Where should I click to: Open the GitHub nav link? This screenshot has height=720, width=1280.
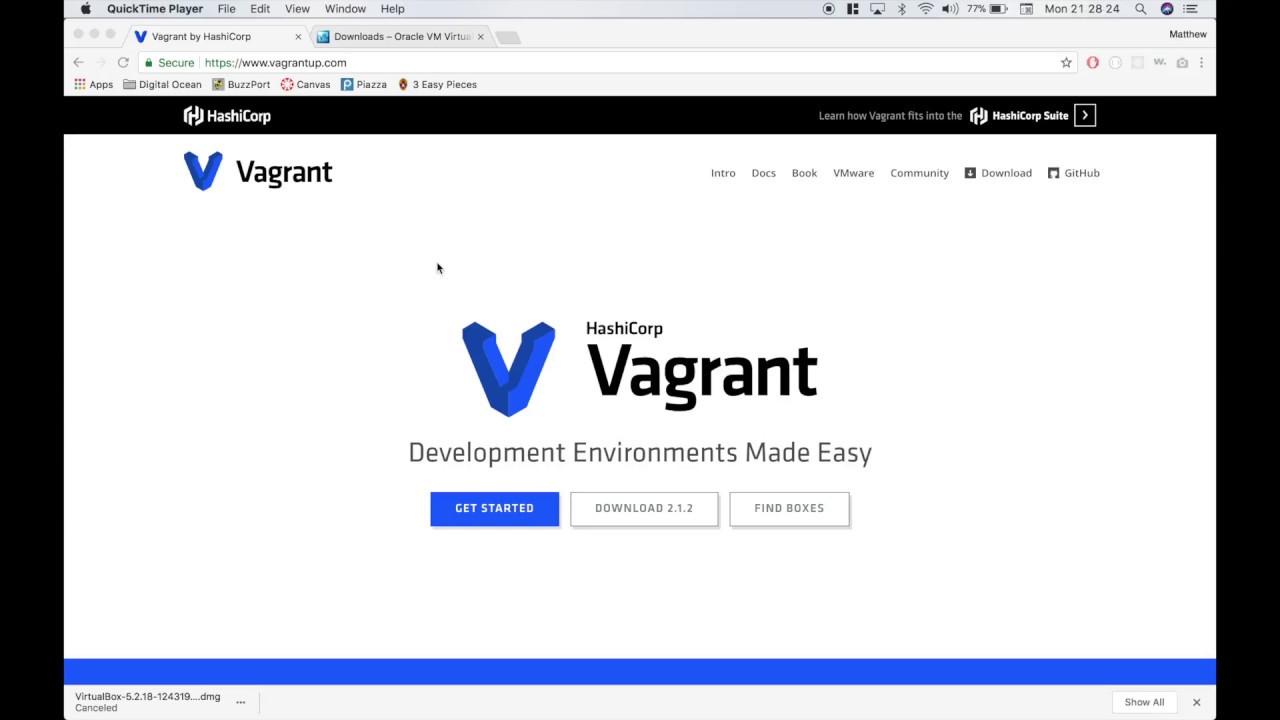coord(1073,173)
